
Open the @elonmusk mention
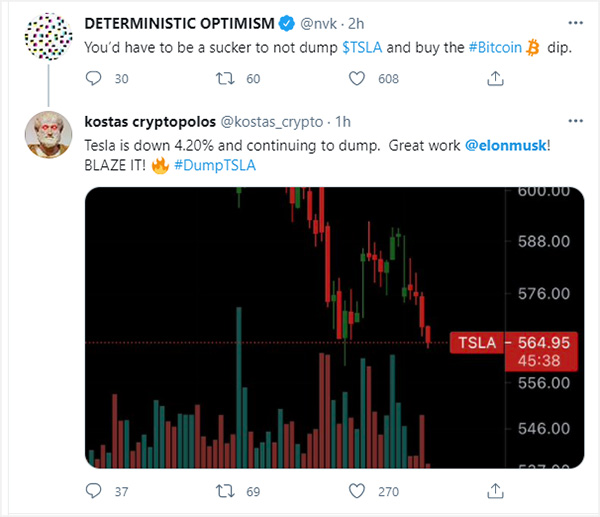(x=505, y=145)
